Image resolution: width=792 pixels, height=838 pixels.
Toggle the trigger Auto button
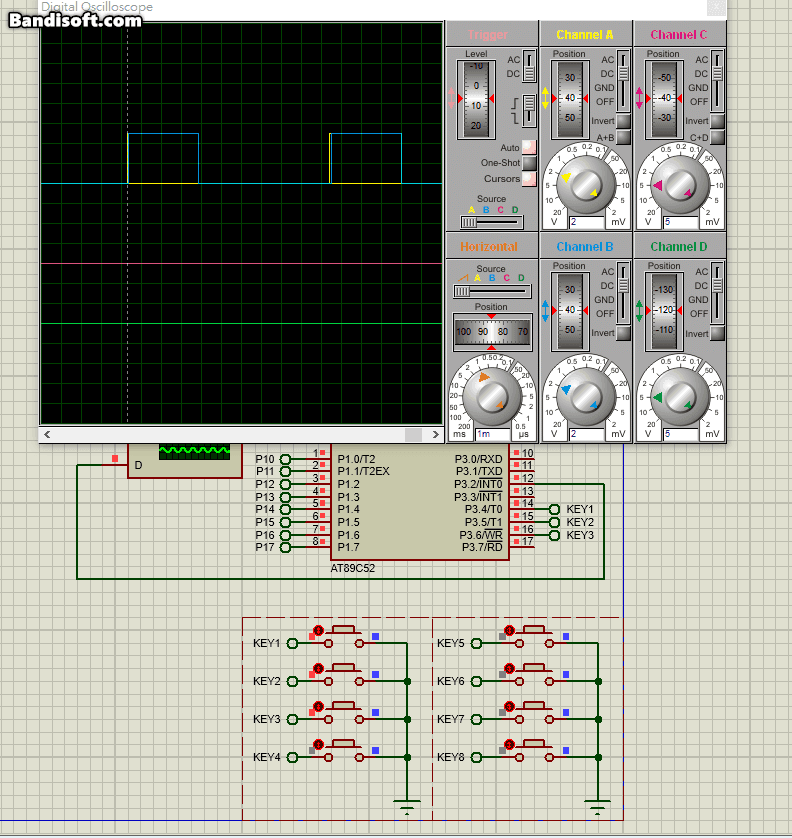pos(529,147)
